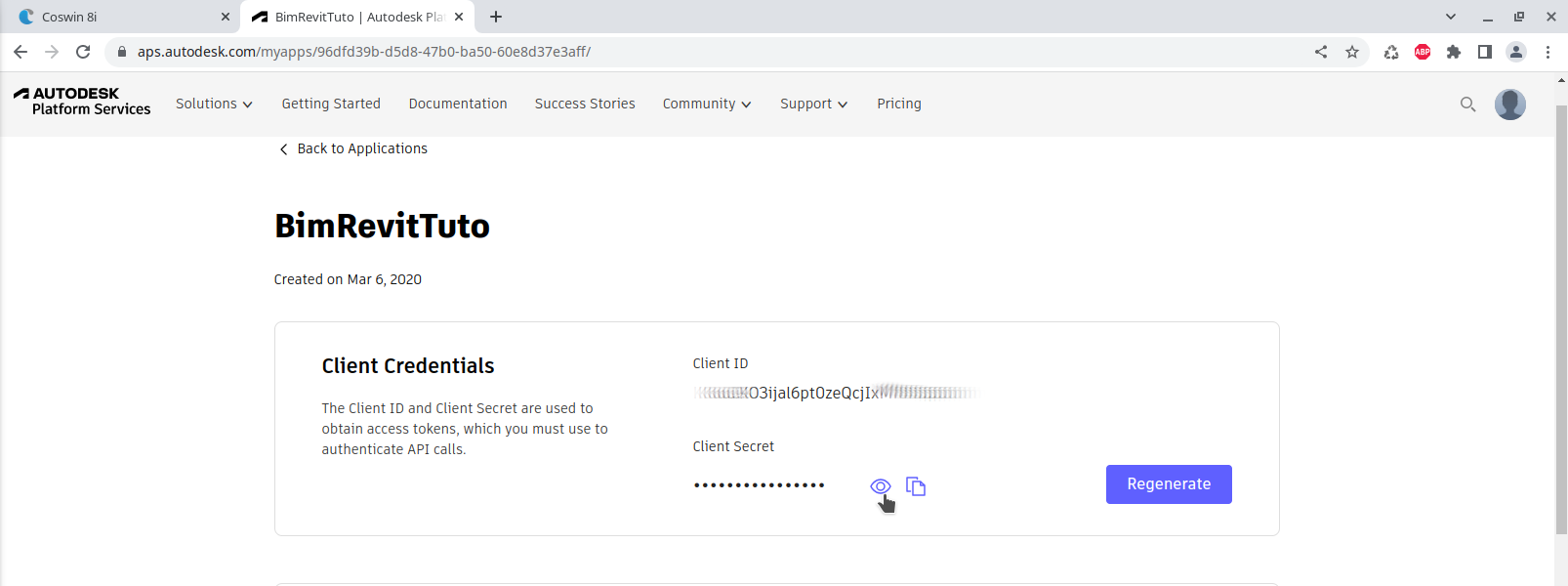This screenshot has height=586, width=1568.
Task: Expand the Solutions menu
Action: pyautogui.click(x=214, y=104)
